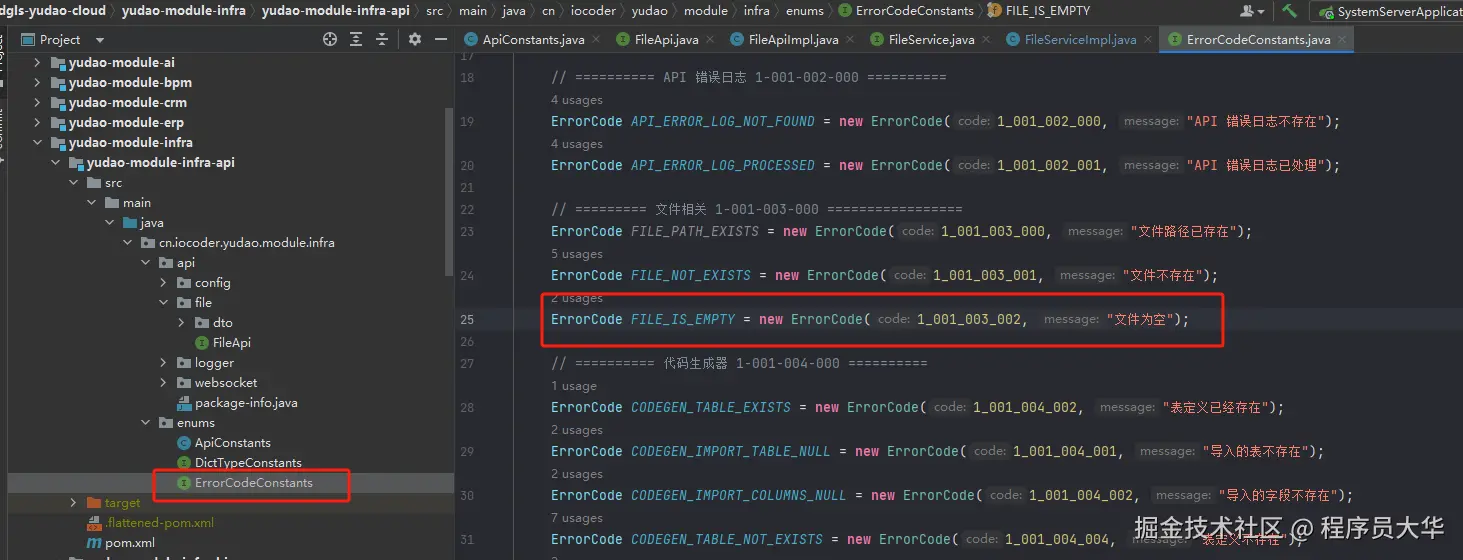Close the FileServiceImpl.java tab

pyautogui.click(x=1146, y=40)
